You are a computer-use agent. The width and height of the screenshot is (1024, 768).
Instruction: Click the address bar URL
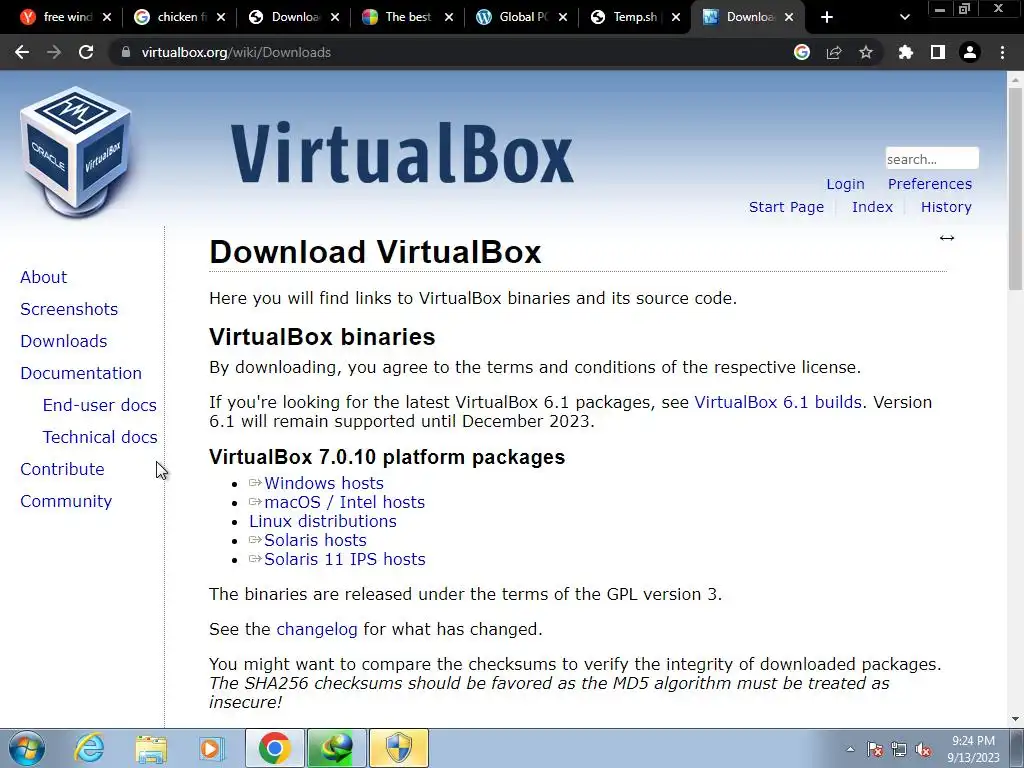pos(236,52)
